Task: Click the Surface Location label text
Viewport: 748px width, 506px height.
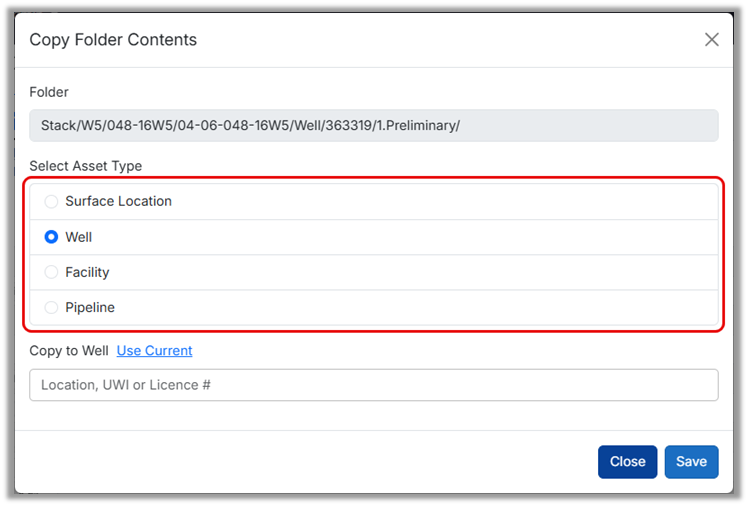Action: [118, 201]
